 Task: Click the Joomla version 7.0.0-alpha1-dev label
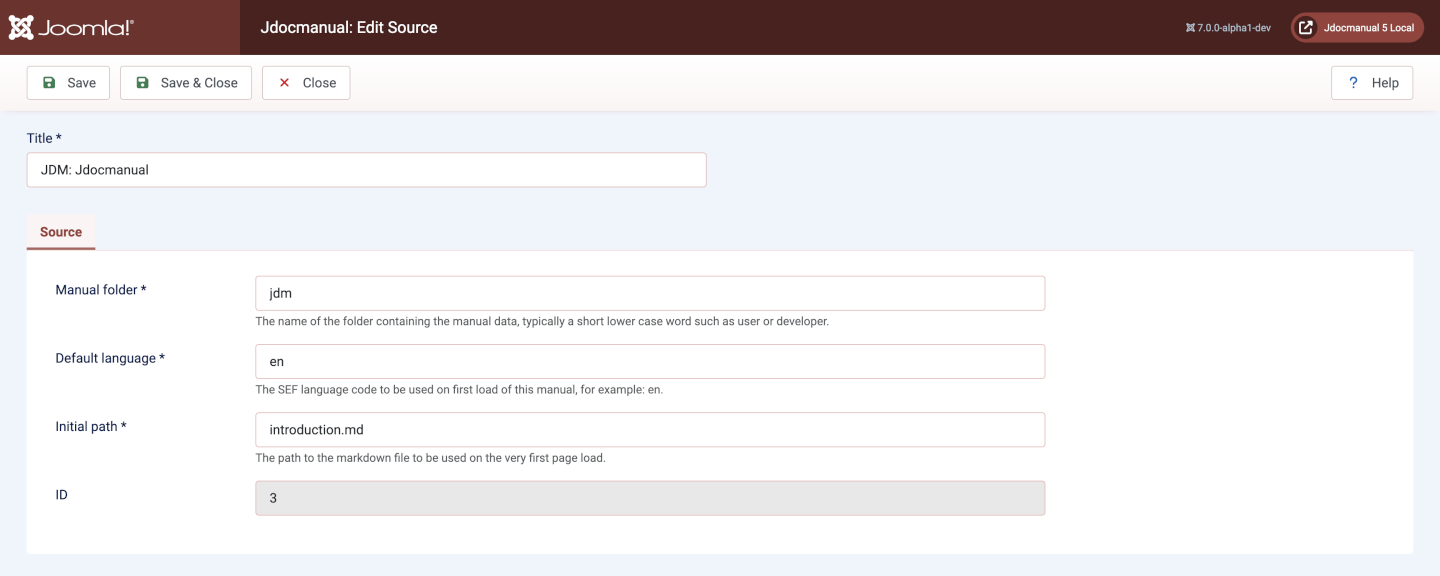click(1228, 28)
